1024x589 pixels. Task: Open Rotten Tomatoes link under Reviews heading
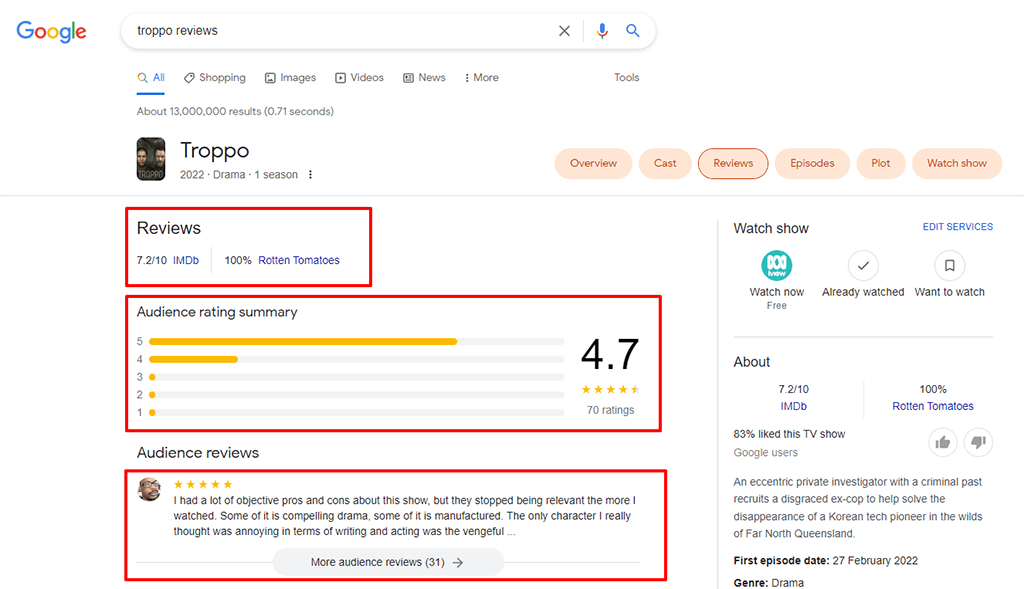click(298, 260)
